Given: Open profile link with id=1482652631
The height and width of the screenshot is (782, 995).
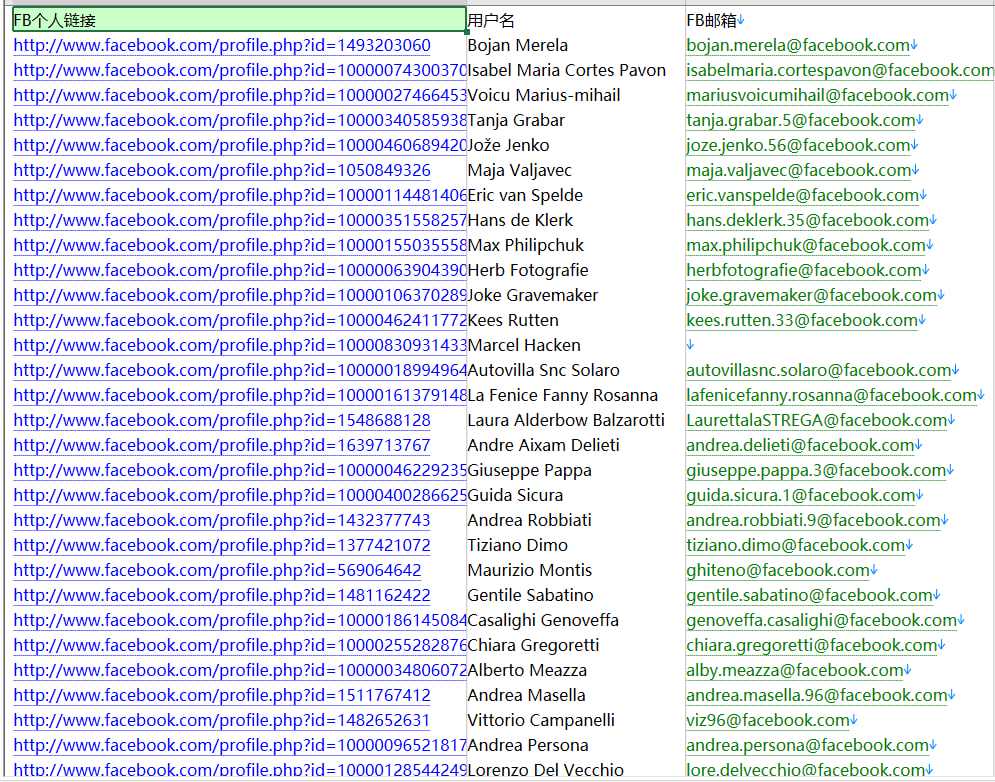Looking at the screenshot, I should point(222,720).
